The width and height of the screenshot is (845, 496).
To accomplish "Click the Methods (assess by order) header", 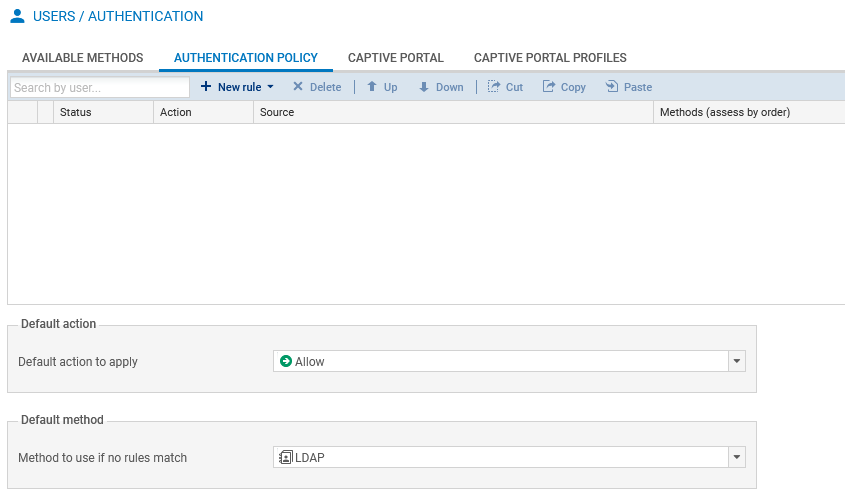I will 725,112.
